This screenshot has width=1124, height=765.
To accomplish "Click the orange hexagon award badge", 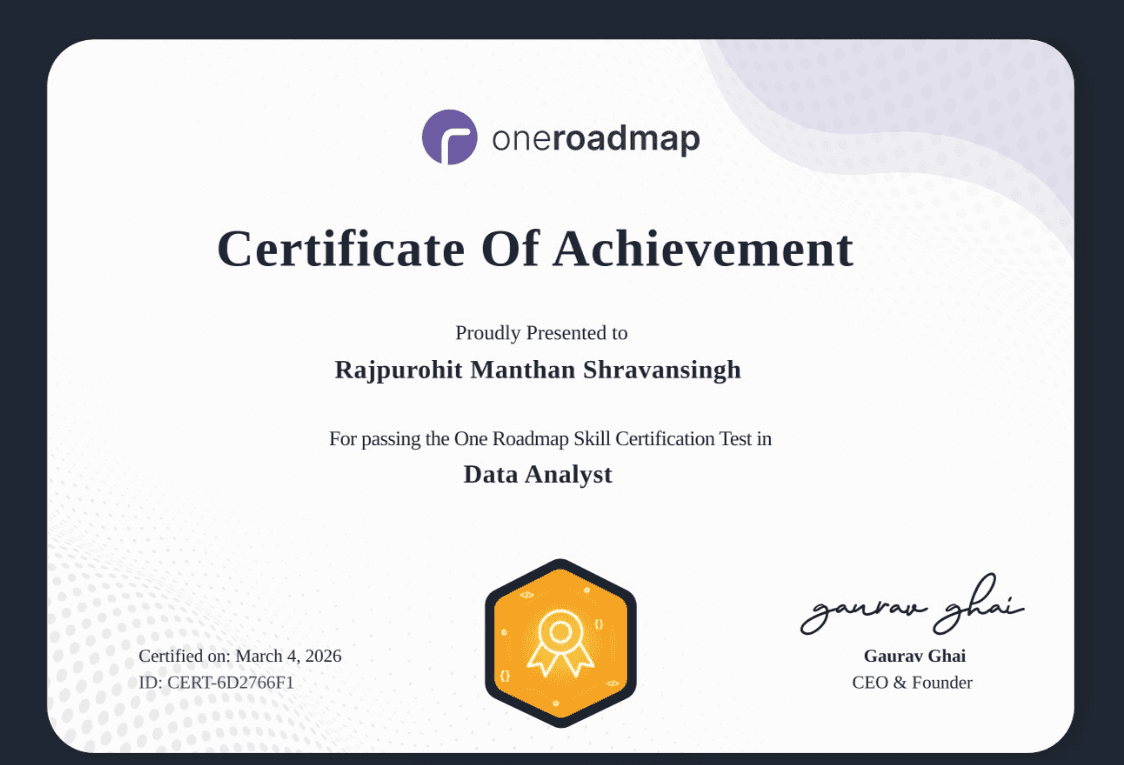I will click(x=561, y=643).
